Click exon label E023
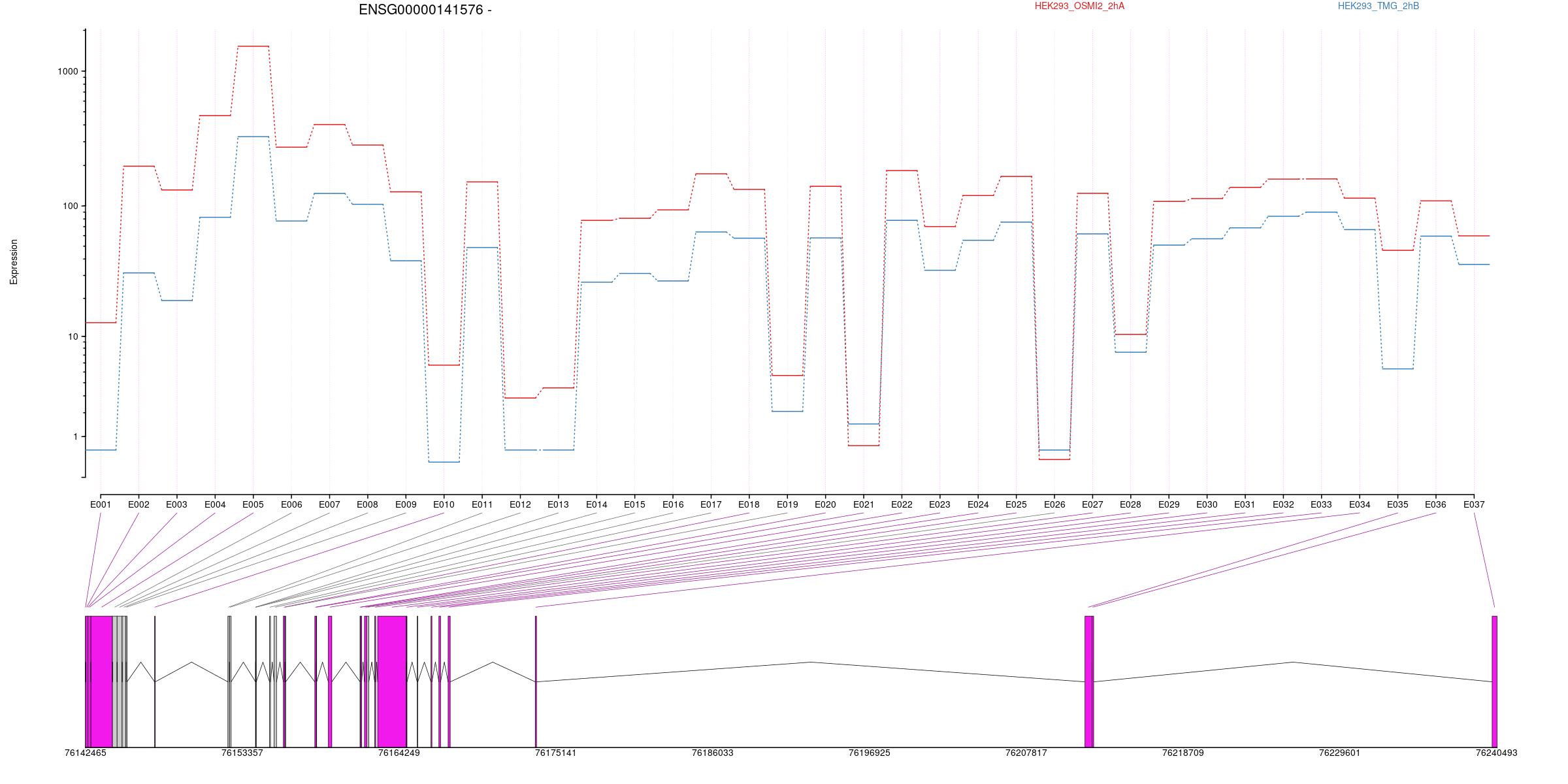Viewport: 1568px width, 784px height. 939,505
